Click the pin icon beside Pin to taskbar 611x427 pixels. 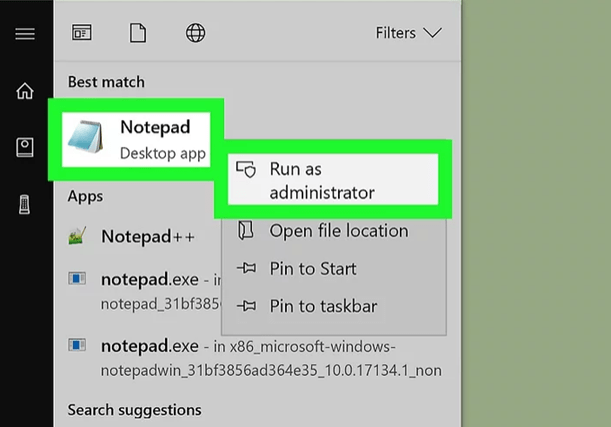[246, 306]
